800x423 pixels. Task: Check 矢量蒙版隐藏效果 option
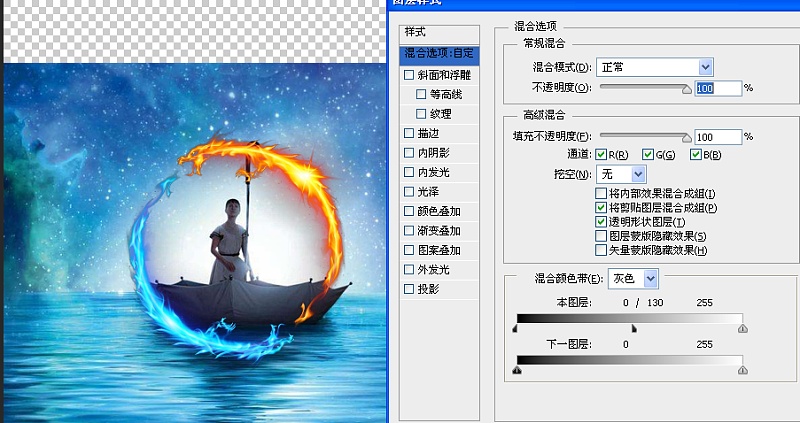[601, 250]
